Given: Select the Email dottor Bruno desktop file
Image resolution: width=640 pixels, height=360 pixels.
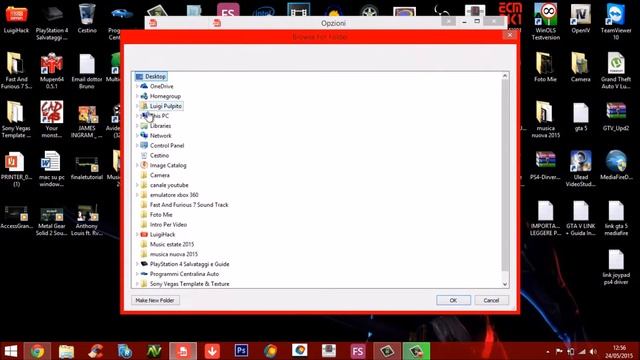Looking at the screenshot, I should click(87, 71).
